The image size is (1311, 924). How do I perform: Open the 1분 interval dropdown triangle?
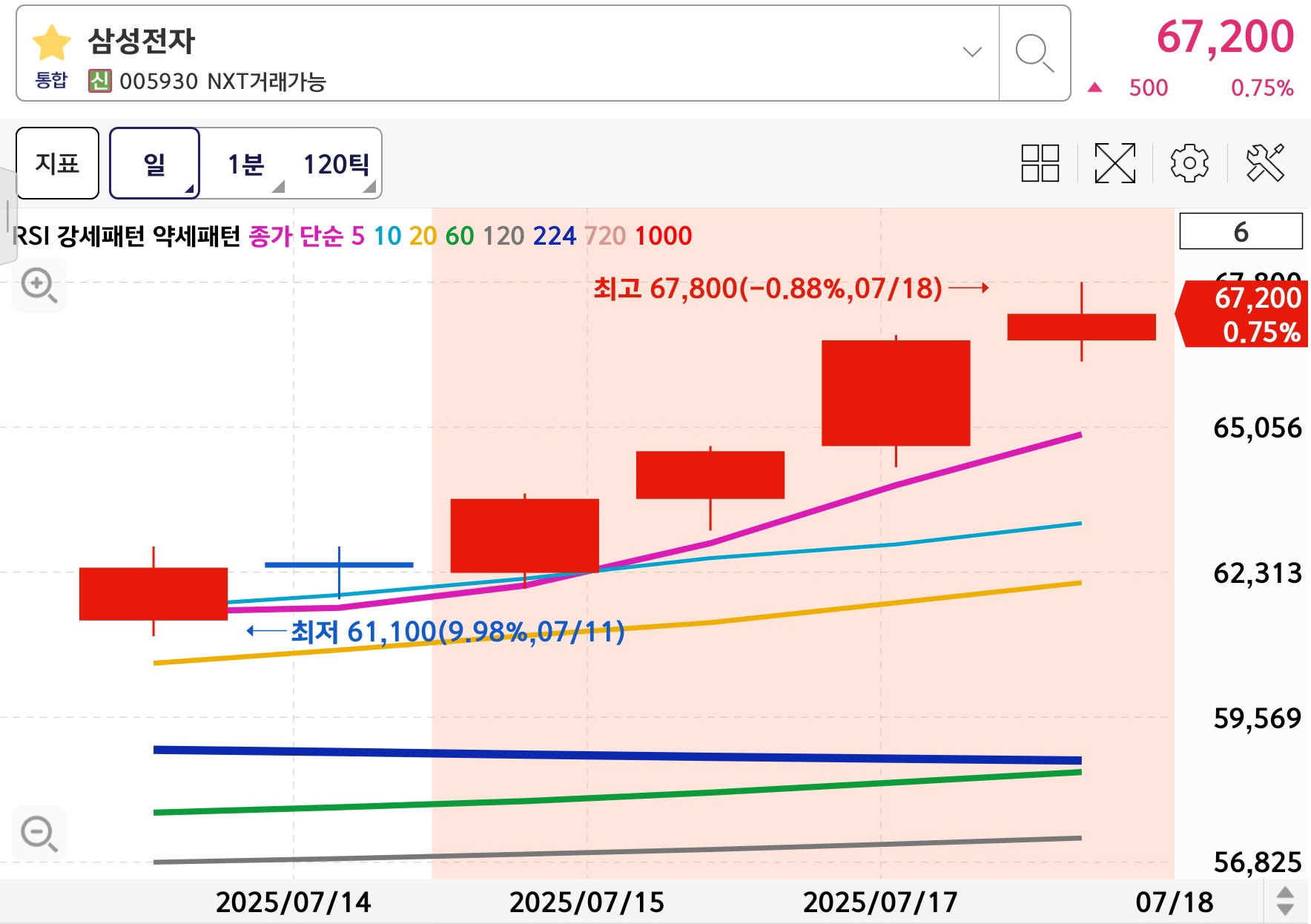tap(278, 187)
